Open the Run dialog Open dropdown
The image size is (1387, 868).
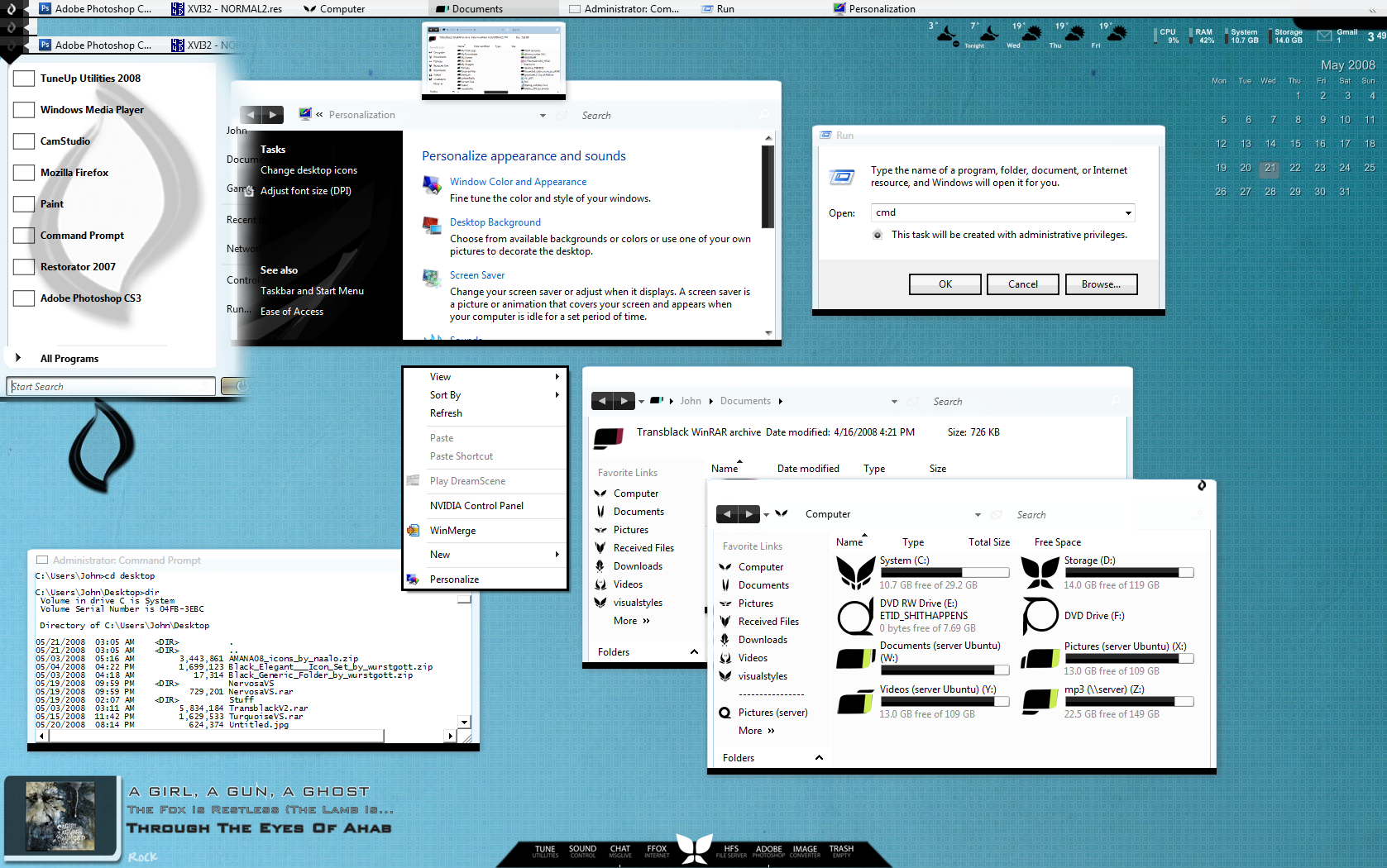[x=1128, y=213]
